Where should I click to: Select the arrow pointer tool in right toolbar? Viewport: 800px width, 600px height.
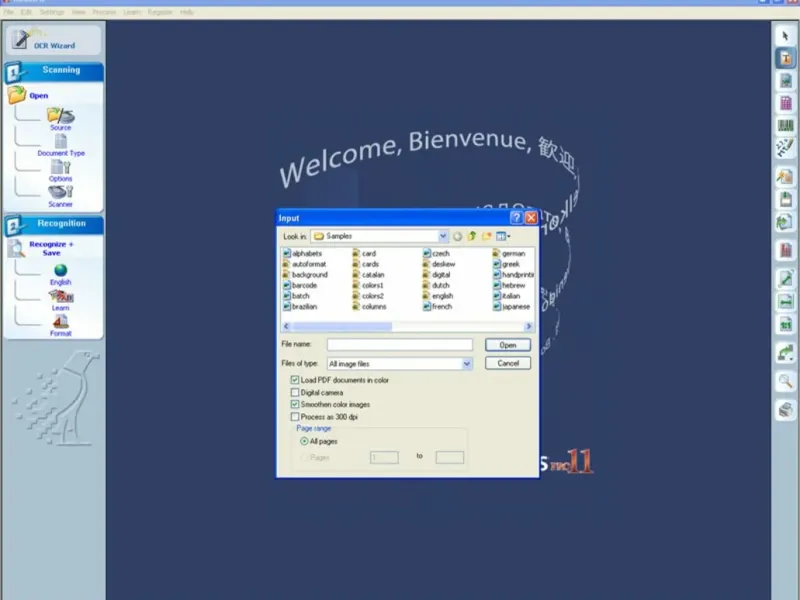785,36
